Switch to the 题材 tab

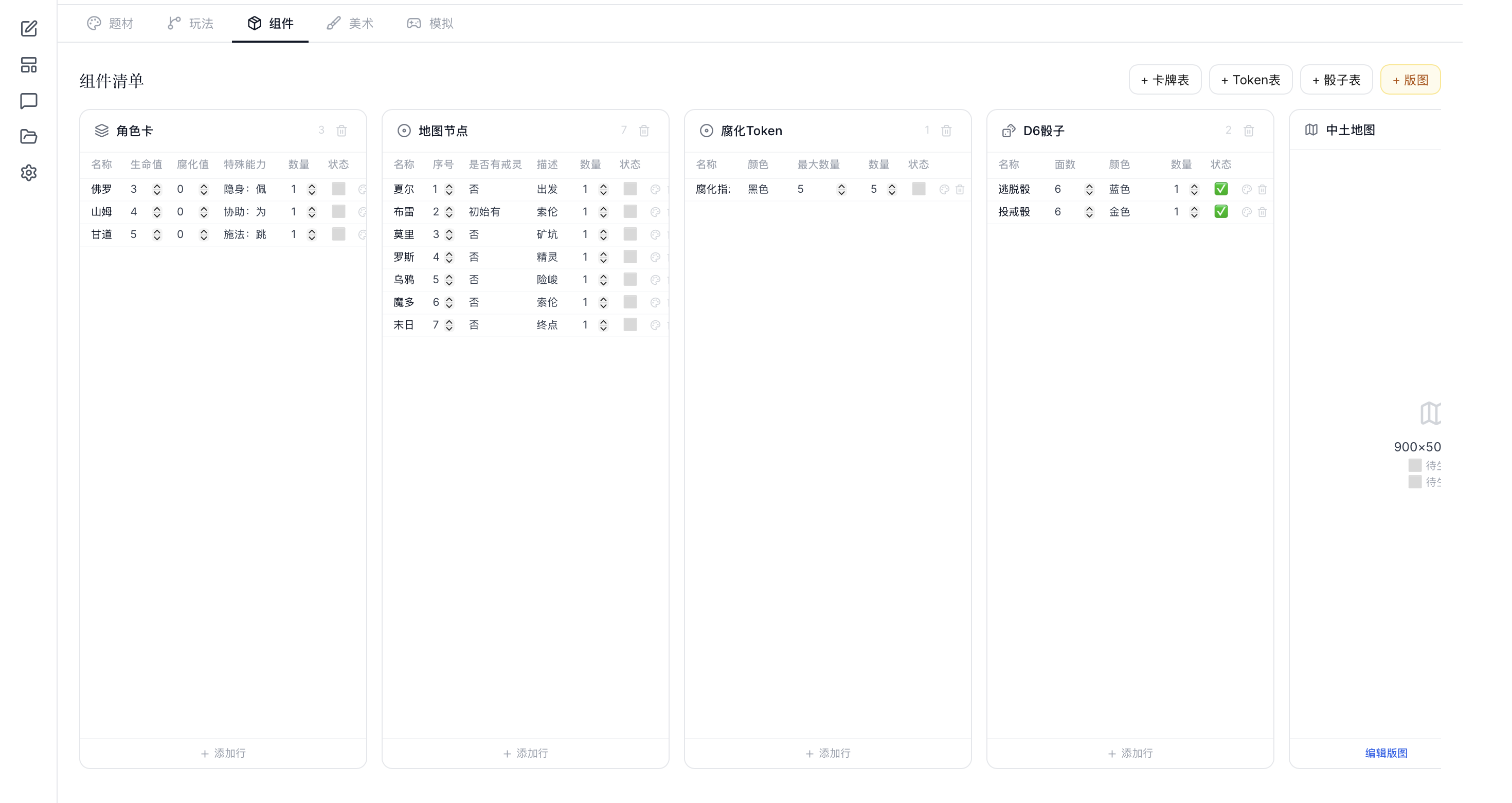(111, 24)
